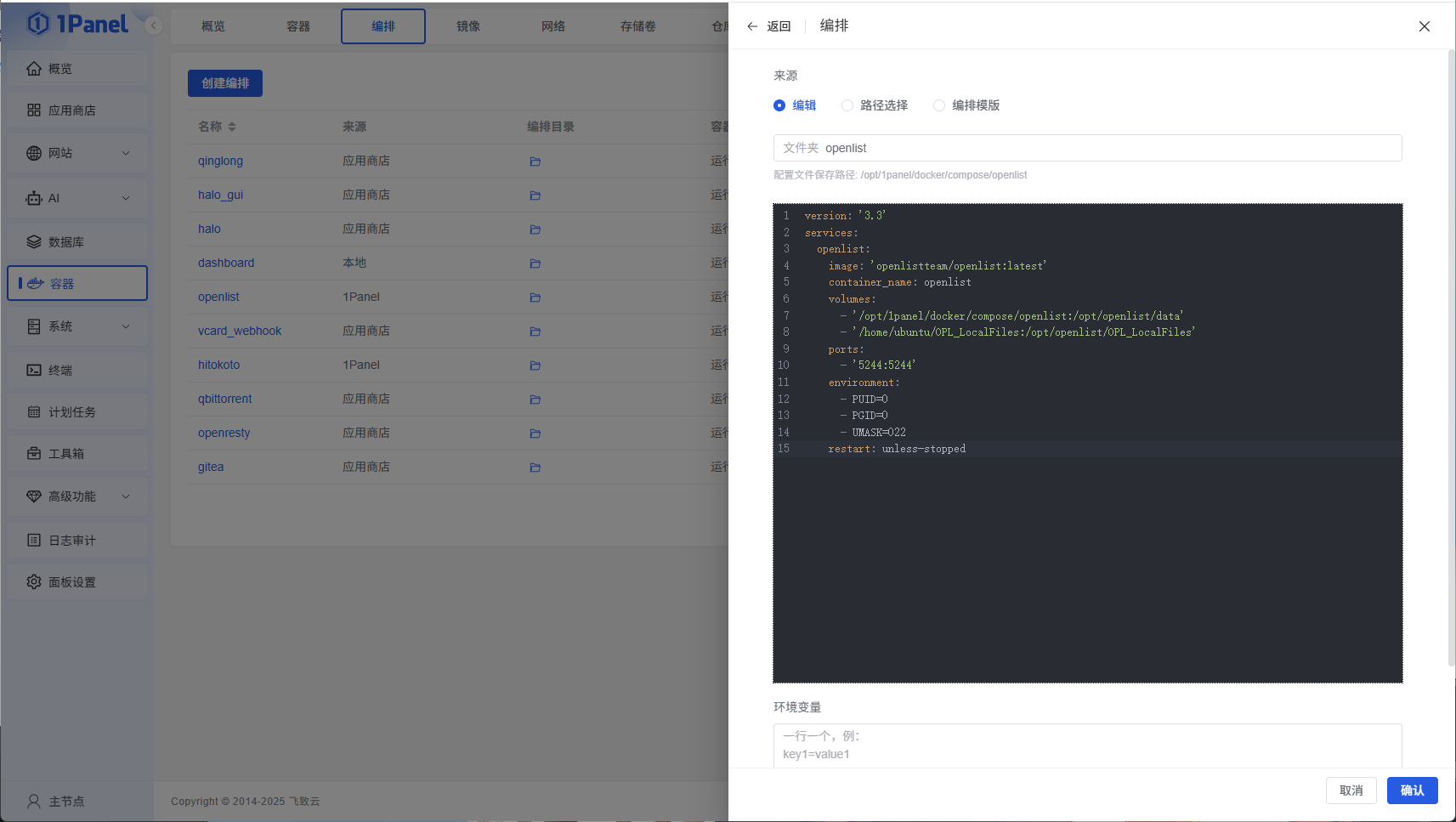Click into the 环境变量 textarea
1456x822 pixels.
point(1087,745)
